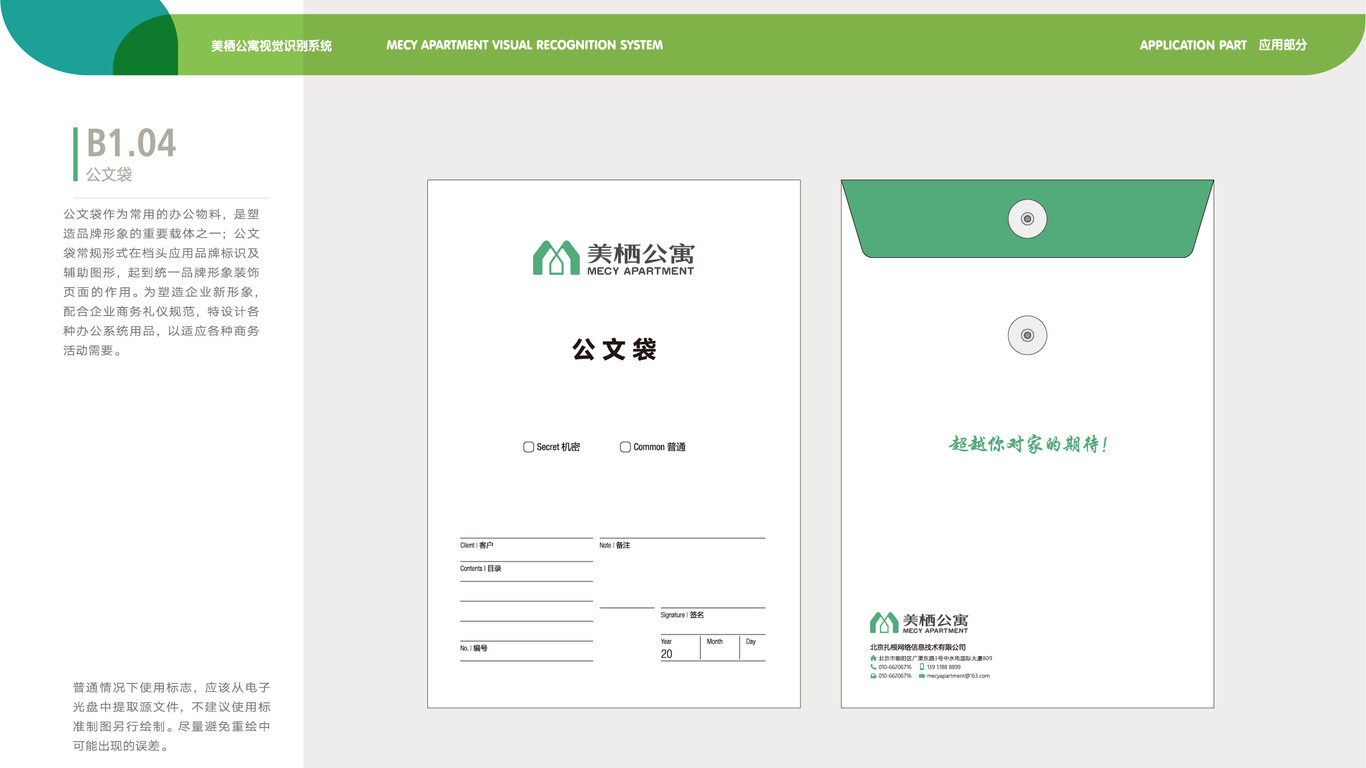This screenshot has width=1366, height=768.
Task: Click the mecyapartment@163.com email address
Action: coord(958,676)
